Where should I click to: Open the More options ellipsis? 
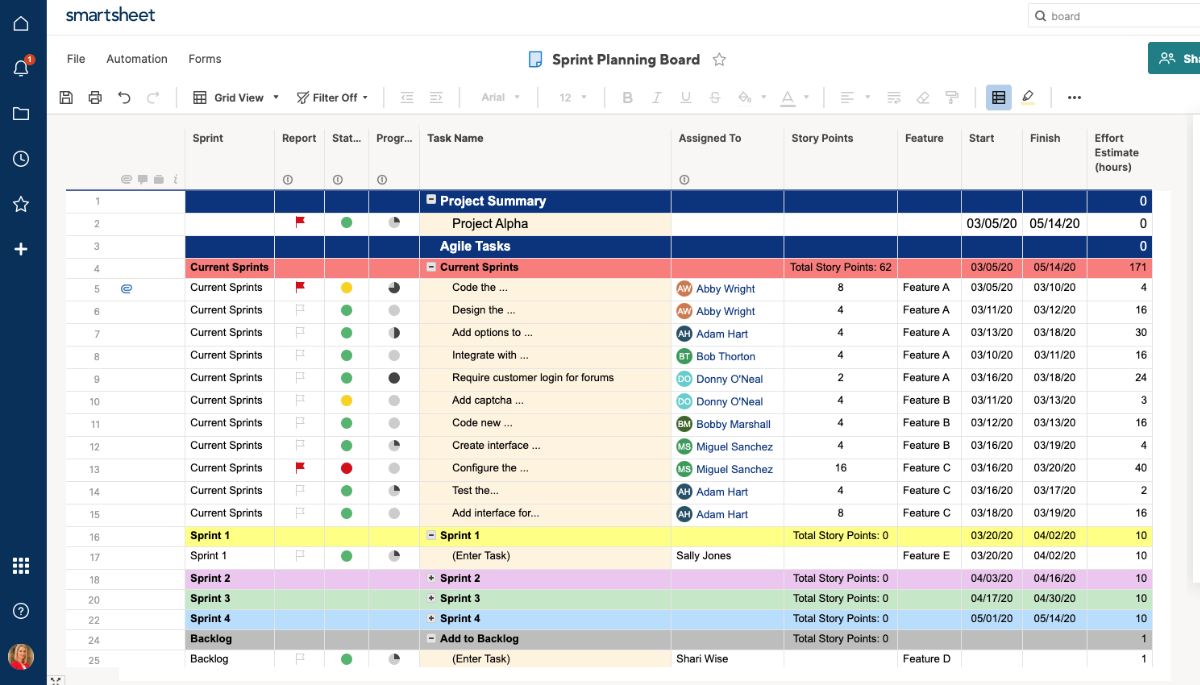1074,98
